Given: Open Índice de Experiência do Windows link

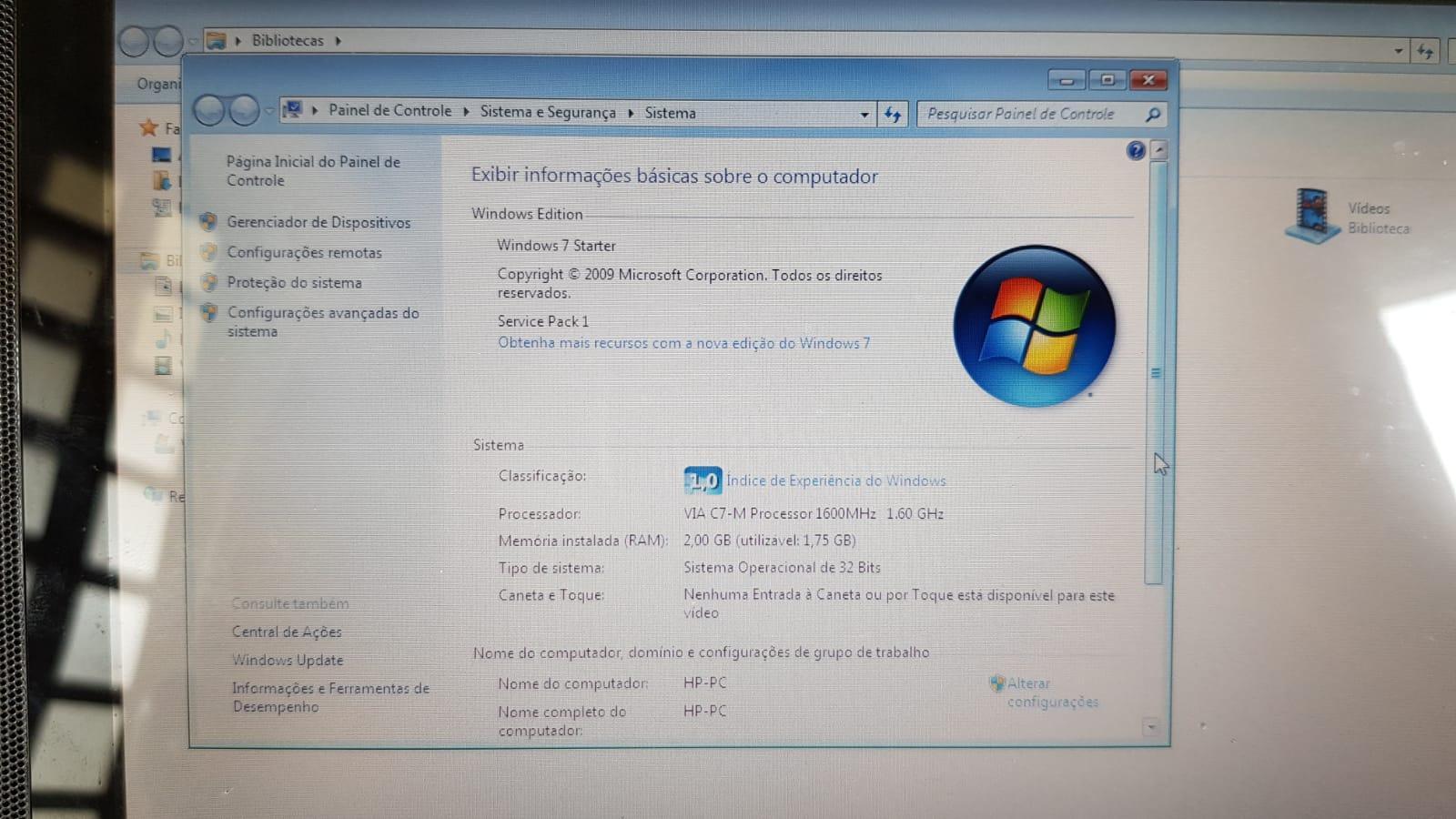Looking at the screenshot, I should pyautogui.click(x=836, y=480).
